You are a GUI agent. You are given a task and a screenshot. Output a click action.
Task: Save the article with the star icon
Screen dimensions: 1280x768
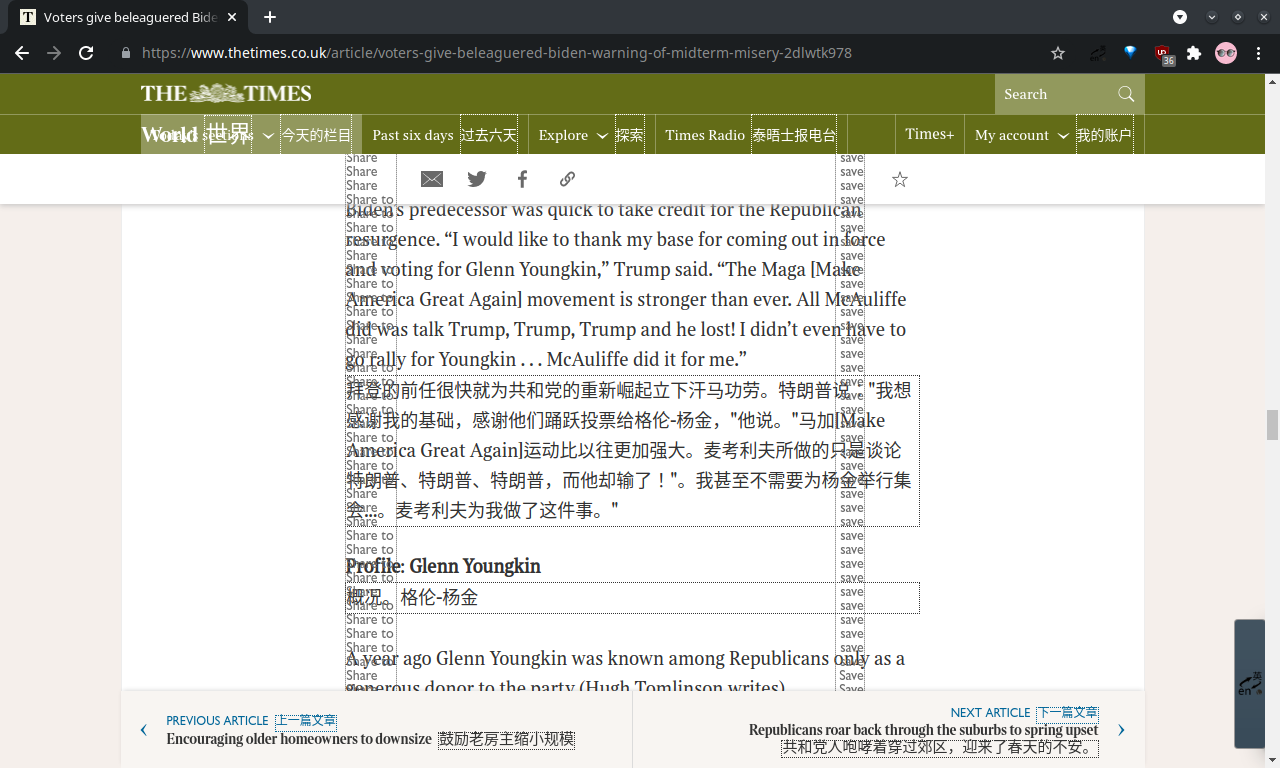(x=899, y=179)
